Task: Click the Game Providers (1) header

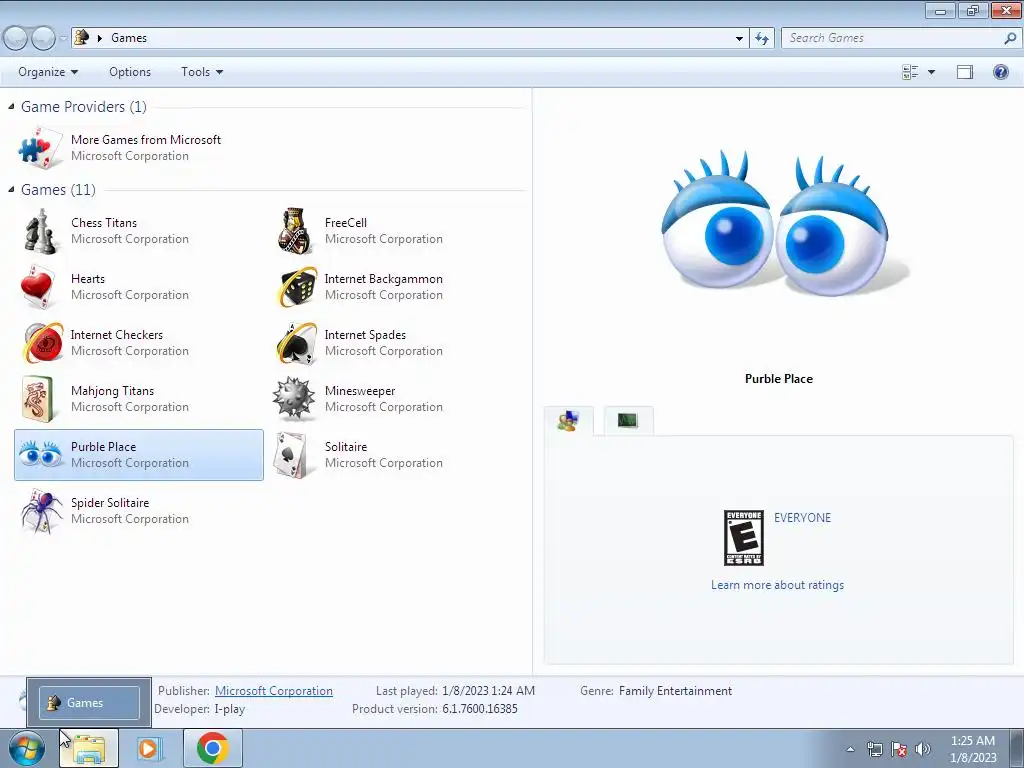Action: point(84,106)
